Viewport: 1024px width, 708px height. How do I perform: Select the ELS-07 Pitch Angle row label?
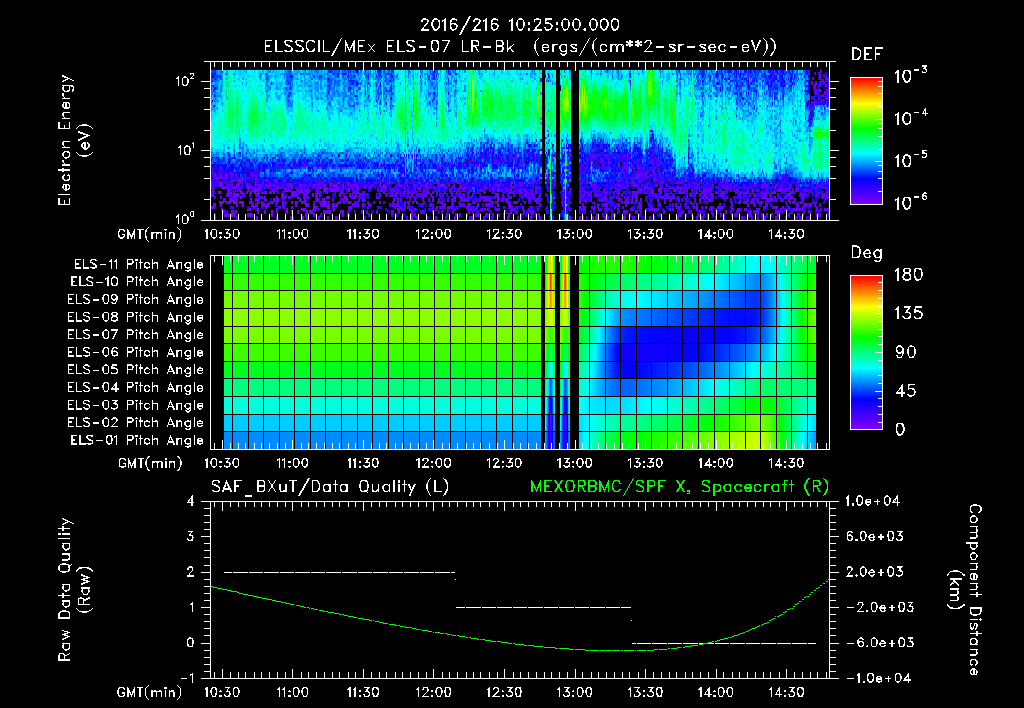click(136, 334)
